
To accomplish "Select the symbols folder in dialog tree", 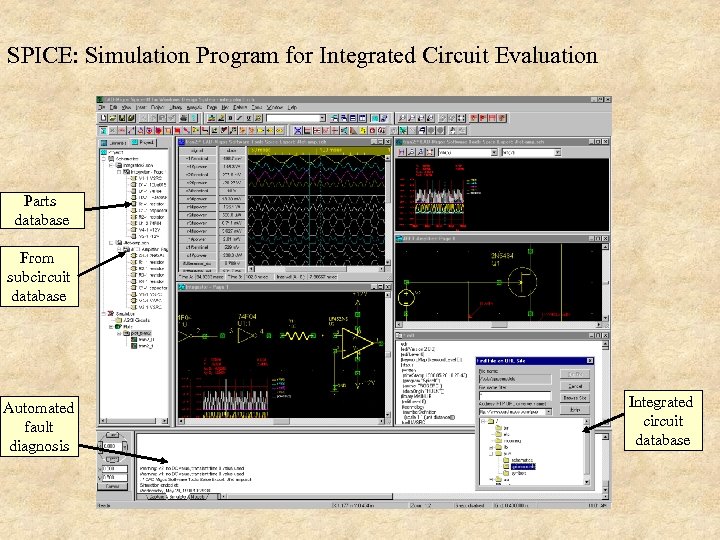I will tap(514, 473).
